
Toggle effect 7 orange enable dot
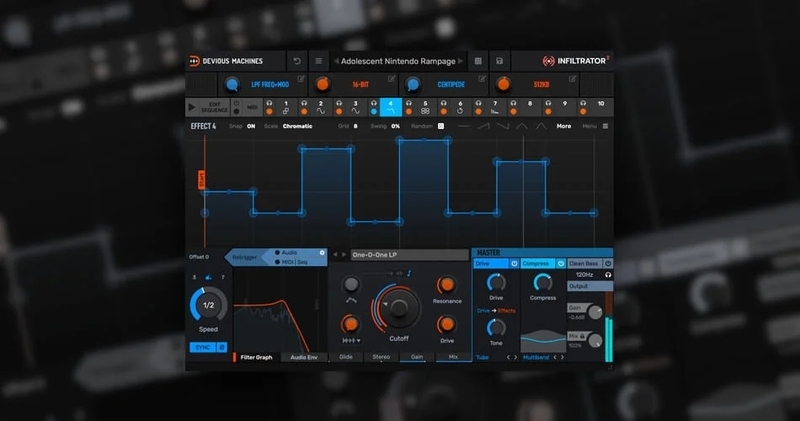pos(478,112)
